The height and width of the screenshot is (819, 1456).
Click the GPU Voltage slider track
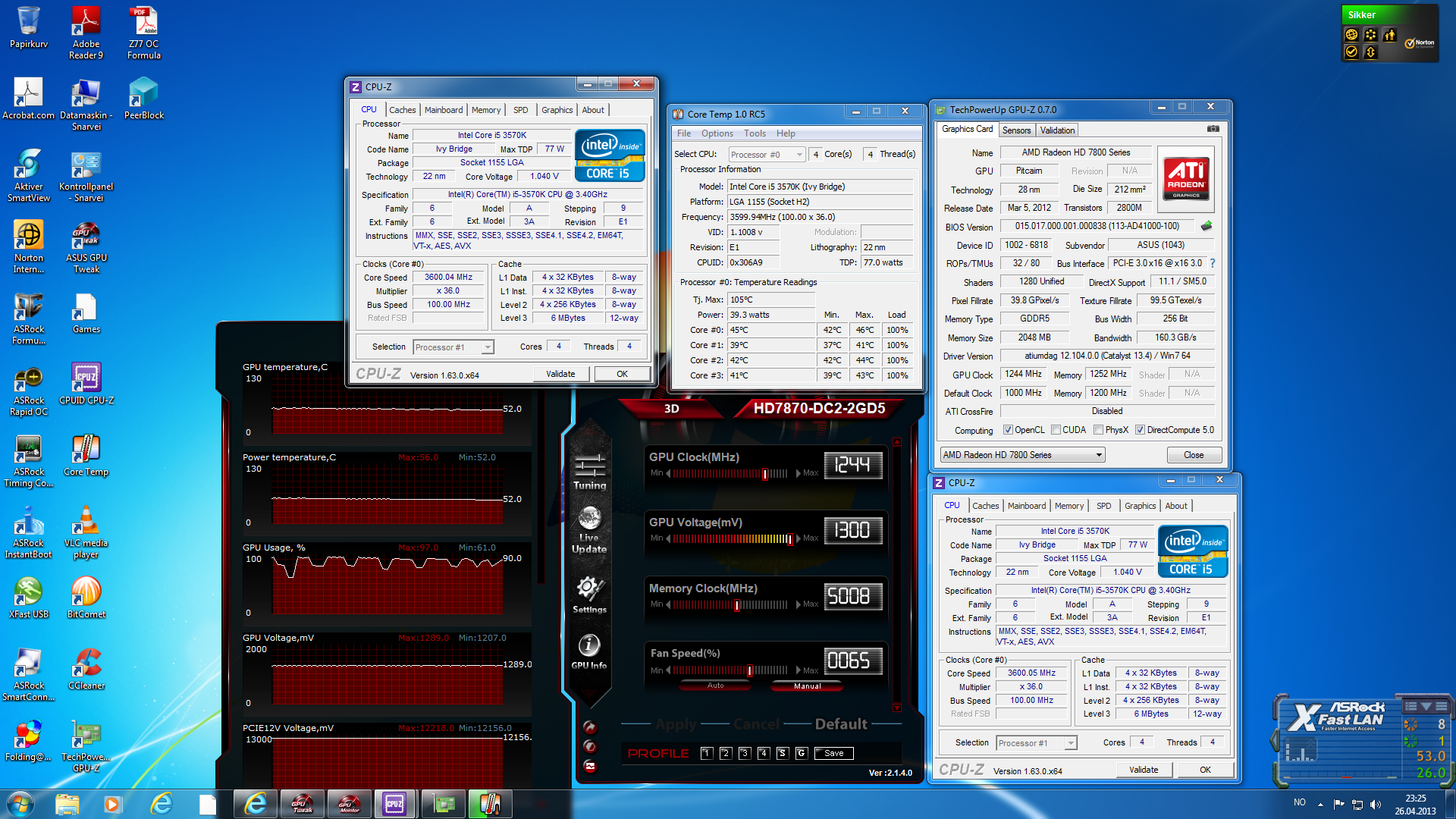(731, 538)
